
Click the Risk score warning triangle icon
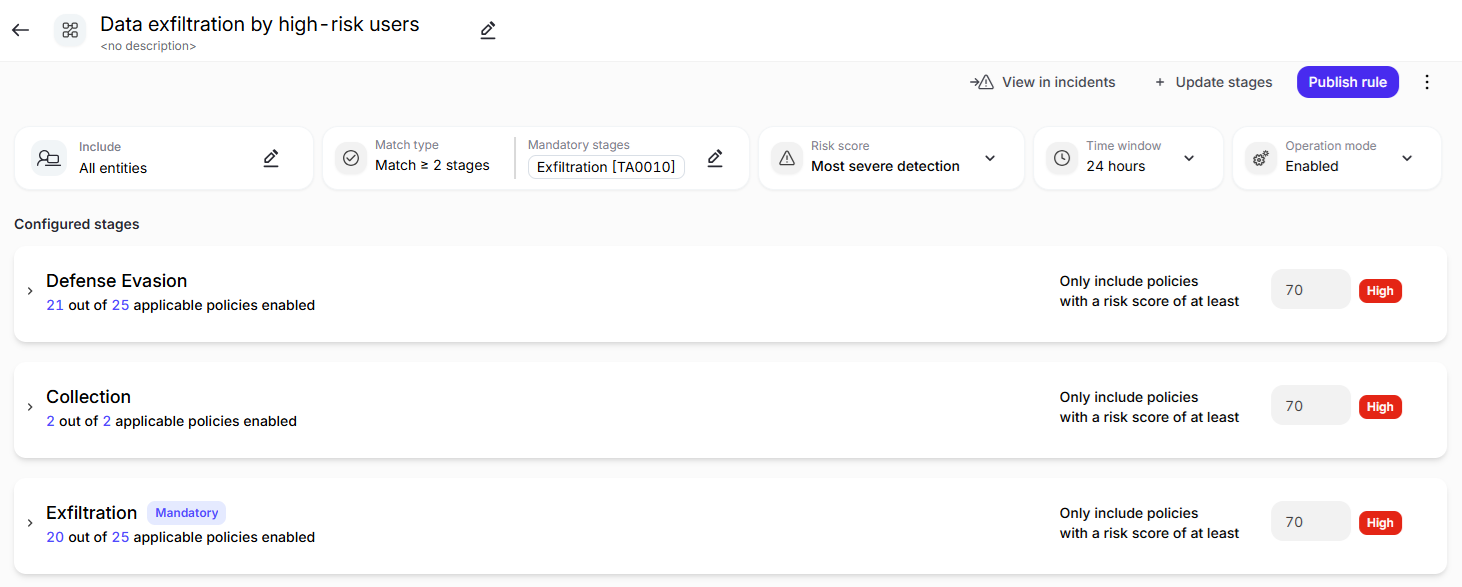[787, 158]
